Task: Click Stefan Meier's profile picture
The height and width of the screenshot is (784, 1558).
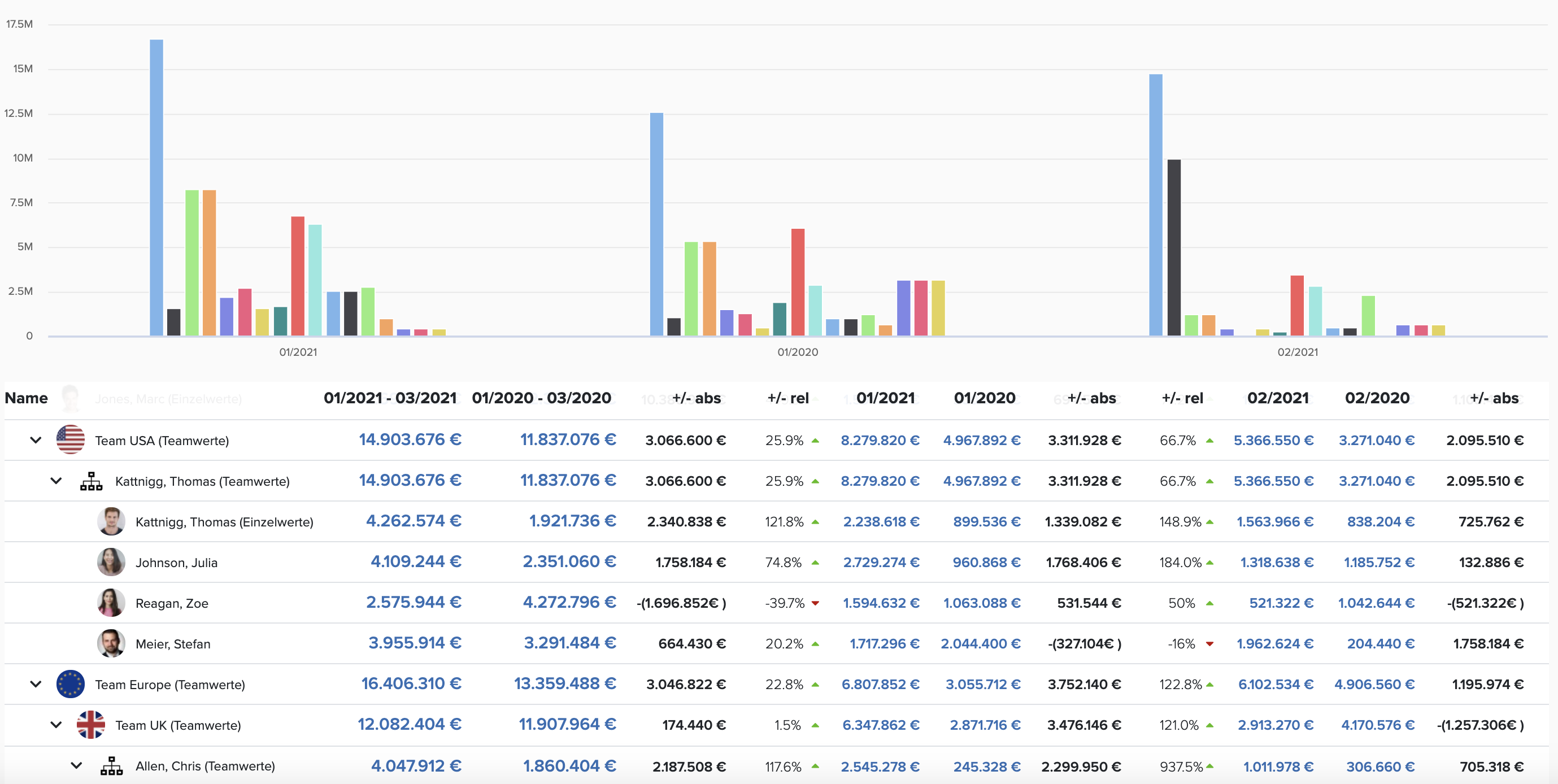Action: pyautogui.click(x=111, y=643)
